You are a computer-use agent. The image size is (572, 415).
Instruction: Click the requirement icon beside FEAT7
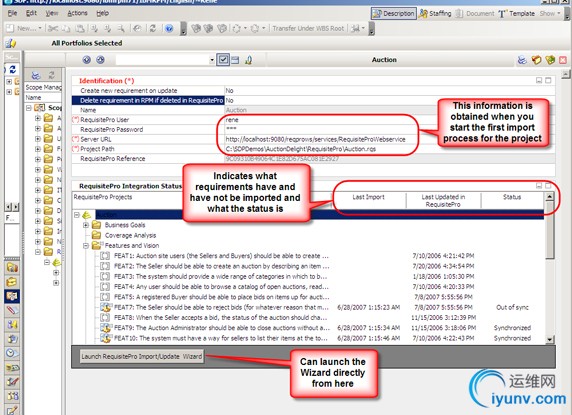click(x=105, y=307)
